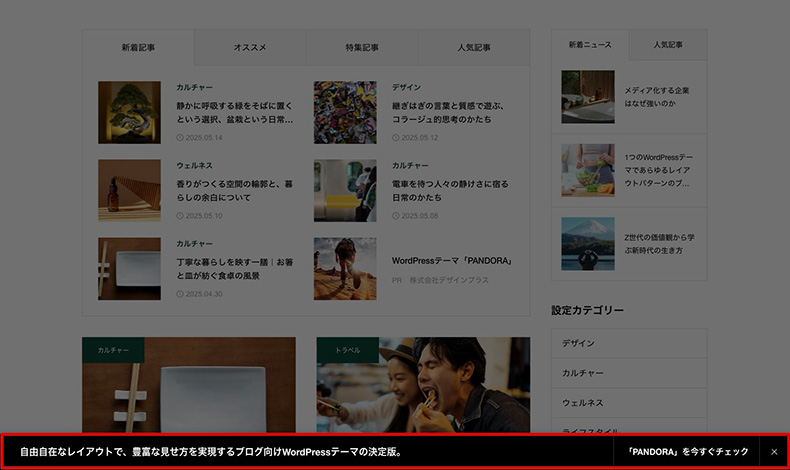Screen dimensions: 790x470
Task: Select the sidebar 人気記事 tab
Action: (x=668, y=45)
